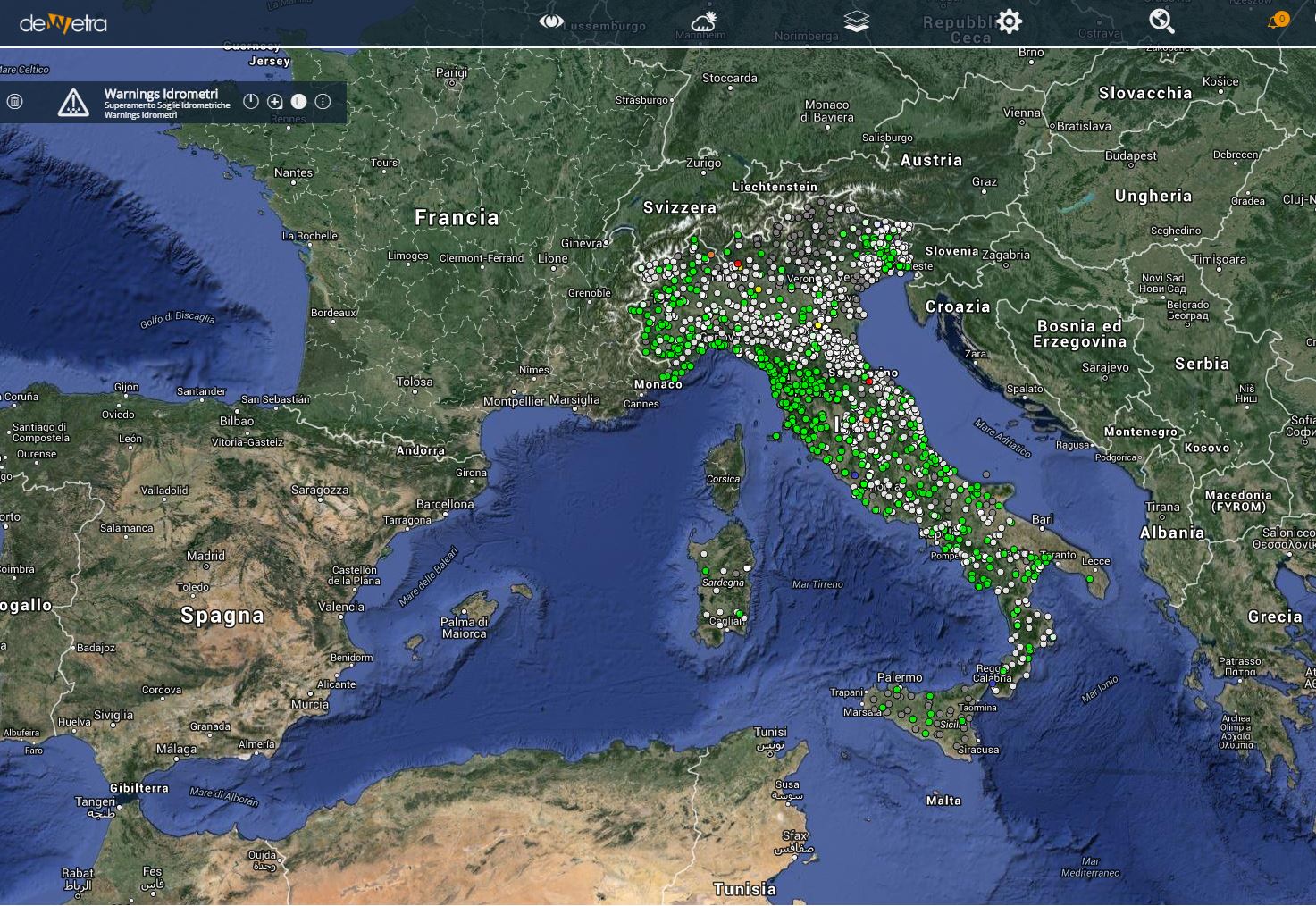Open the eye observations menu in top bar
The image size is (1316, 906).
click(x=551, y=21)
